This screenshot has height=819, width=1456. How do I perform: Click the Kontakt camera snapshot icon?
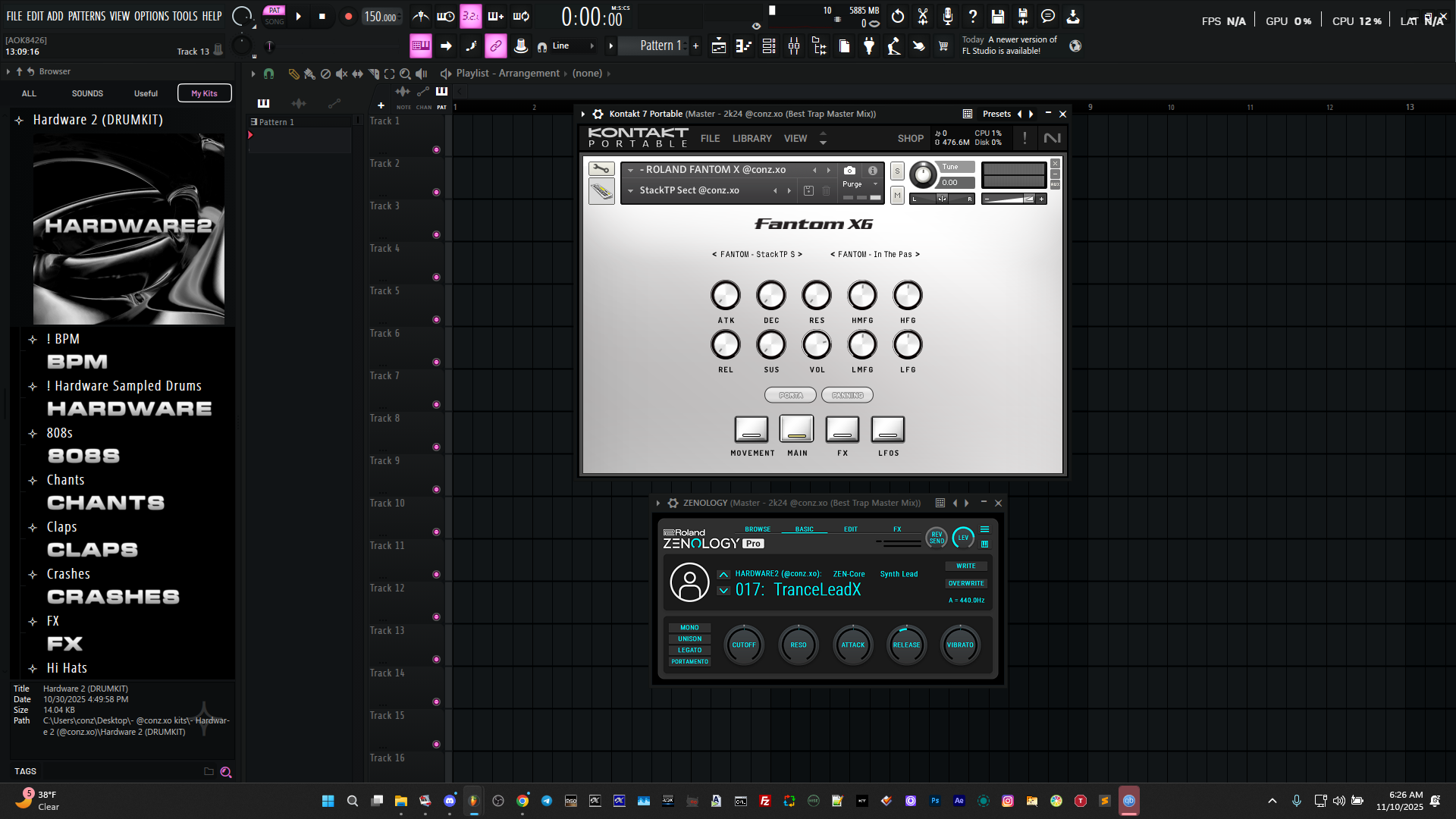click(x=849, y=171)
